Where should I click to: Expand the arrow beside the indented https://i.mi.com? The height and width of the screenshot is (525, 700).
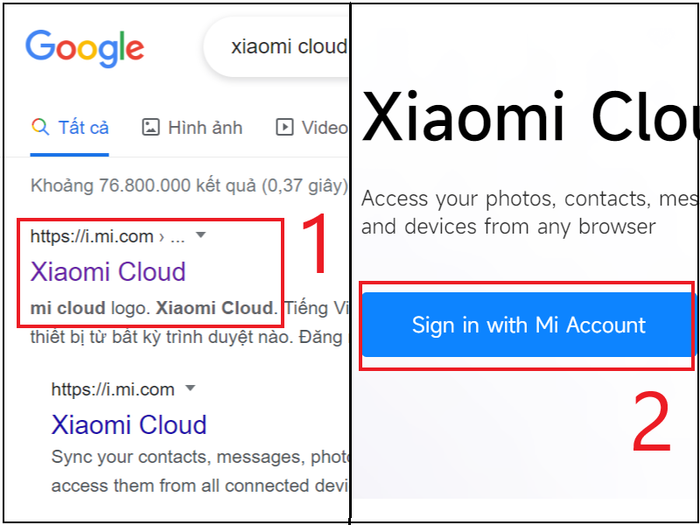pos(190,388)
